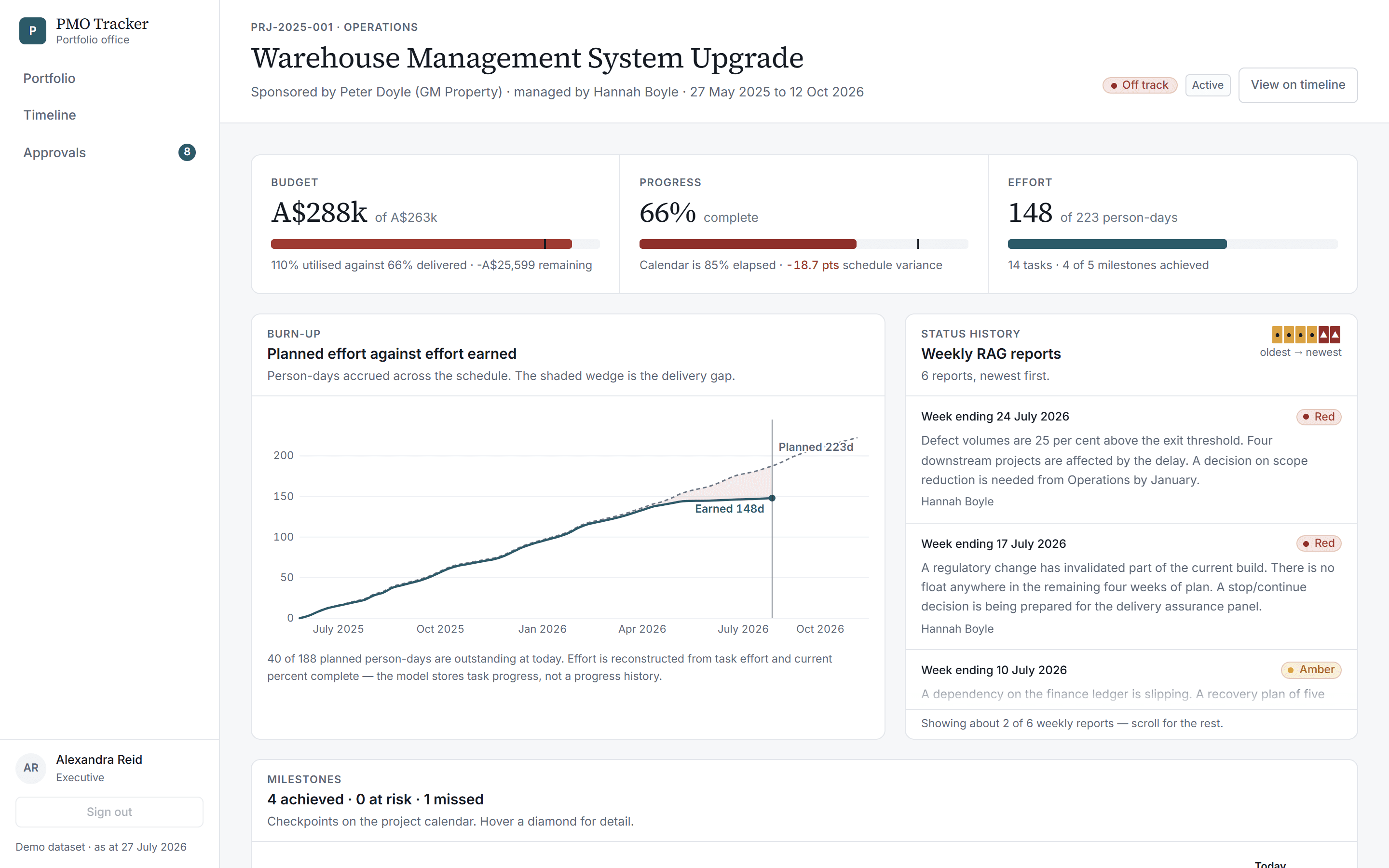Click the Red badge for week ending 17 July

[1319, 543]
